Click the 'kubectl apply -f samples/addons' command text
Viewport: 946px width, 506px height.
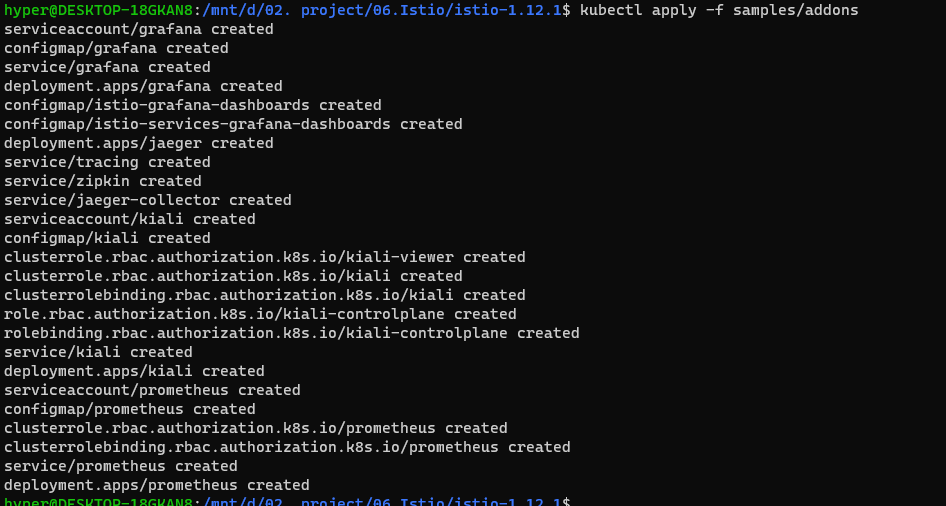click(719, 10)
